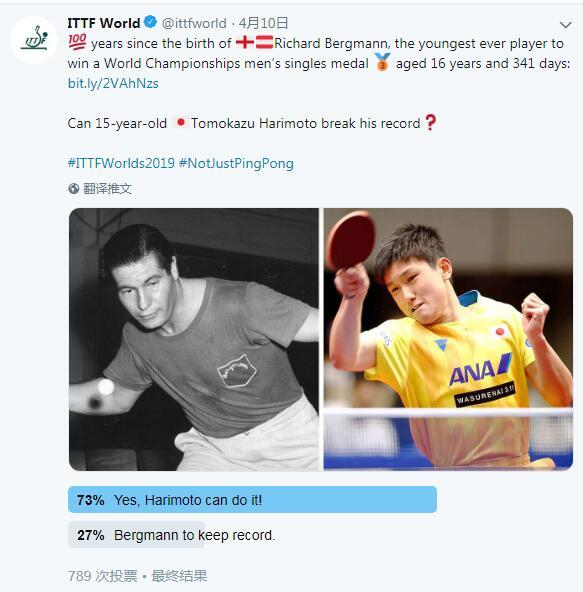Open the ITTF World profile avatar

click(34, 39)
